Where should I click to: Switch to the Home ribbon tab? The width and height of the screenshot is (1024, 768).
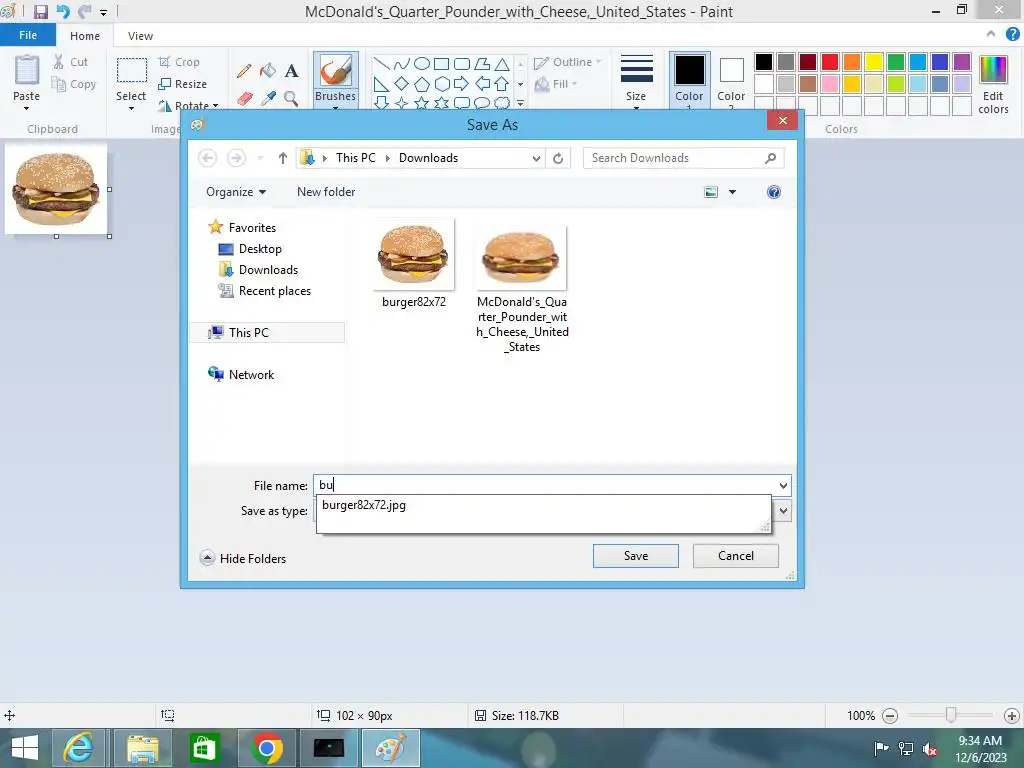(x=85, y=36)
